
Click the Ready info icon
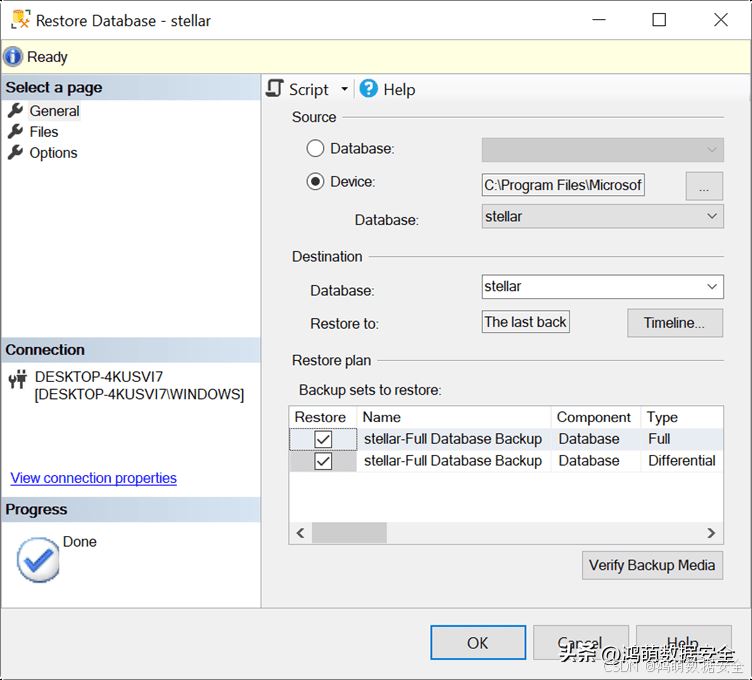(x=13, y=57)
